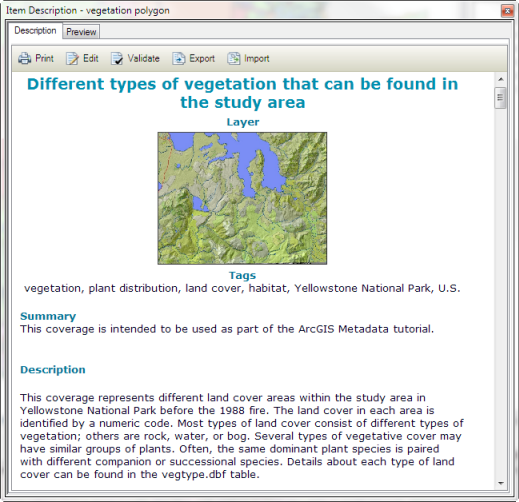519x502 pixels.
Task: Click the Validate checkmark document icon
Action: (117, 59)
